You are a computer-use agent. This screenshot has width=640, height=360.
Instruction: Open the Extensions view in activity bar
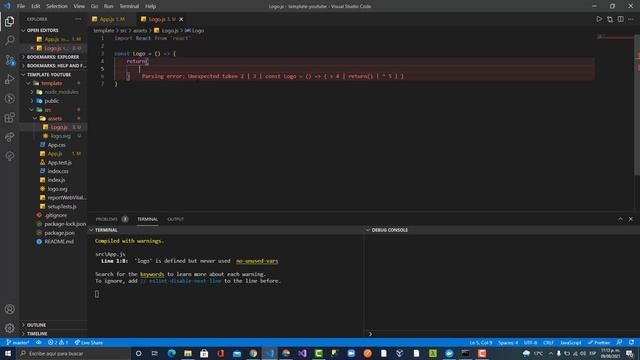click(x=9, y=118)
